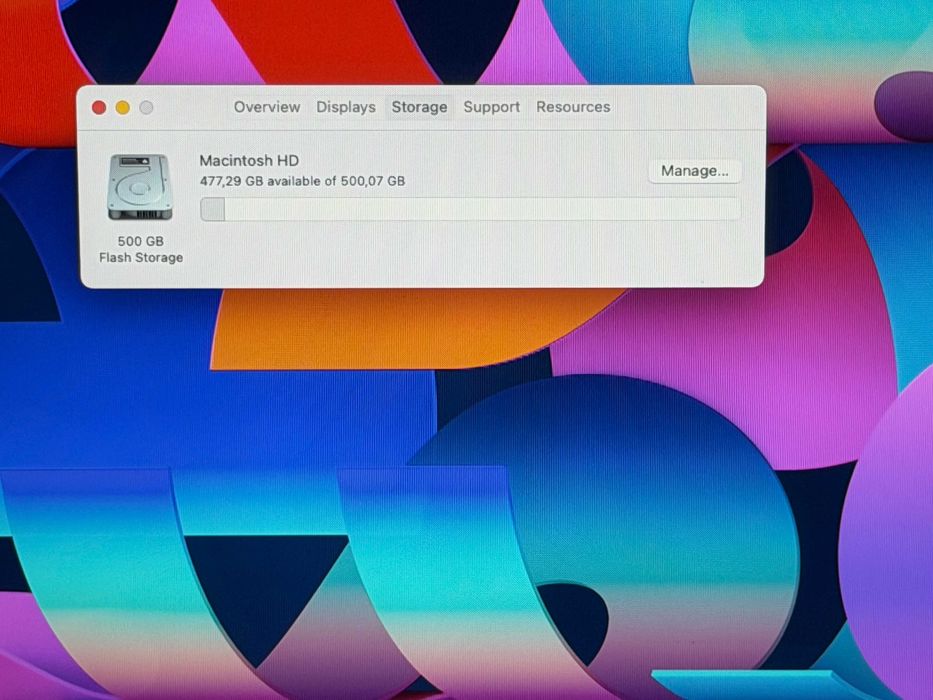The height and width of the screenshot is (700, 933).
Task: Close the window with red button
Action: tap(99, 108)
